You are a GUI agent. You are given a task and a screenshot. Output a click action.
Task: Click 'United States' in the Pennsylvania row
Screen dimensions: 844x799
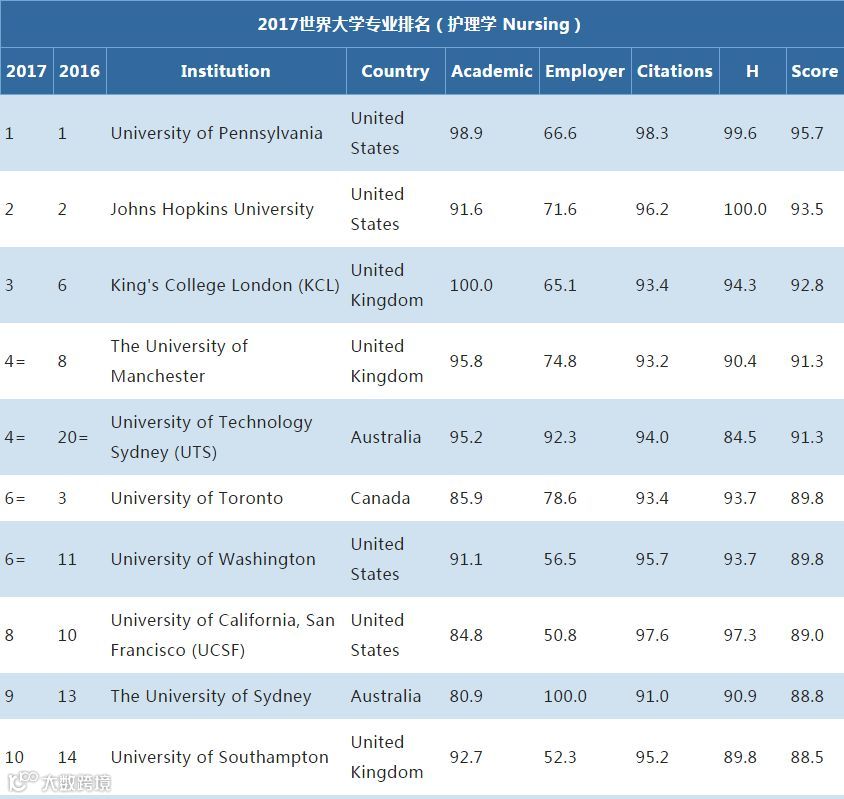pyautogui.click(x=377, y=133)
